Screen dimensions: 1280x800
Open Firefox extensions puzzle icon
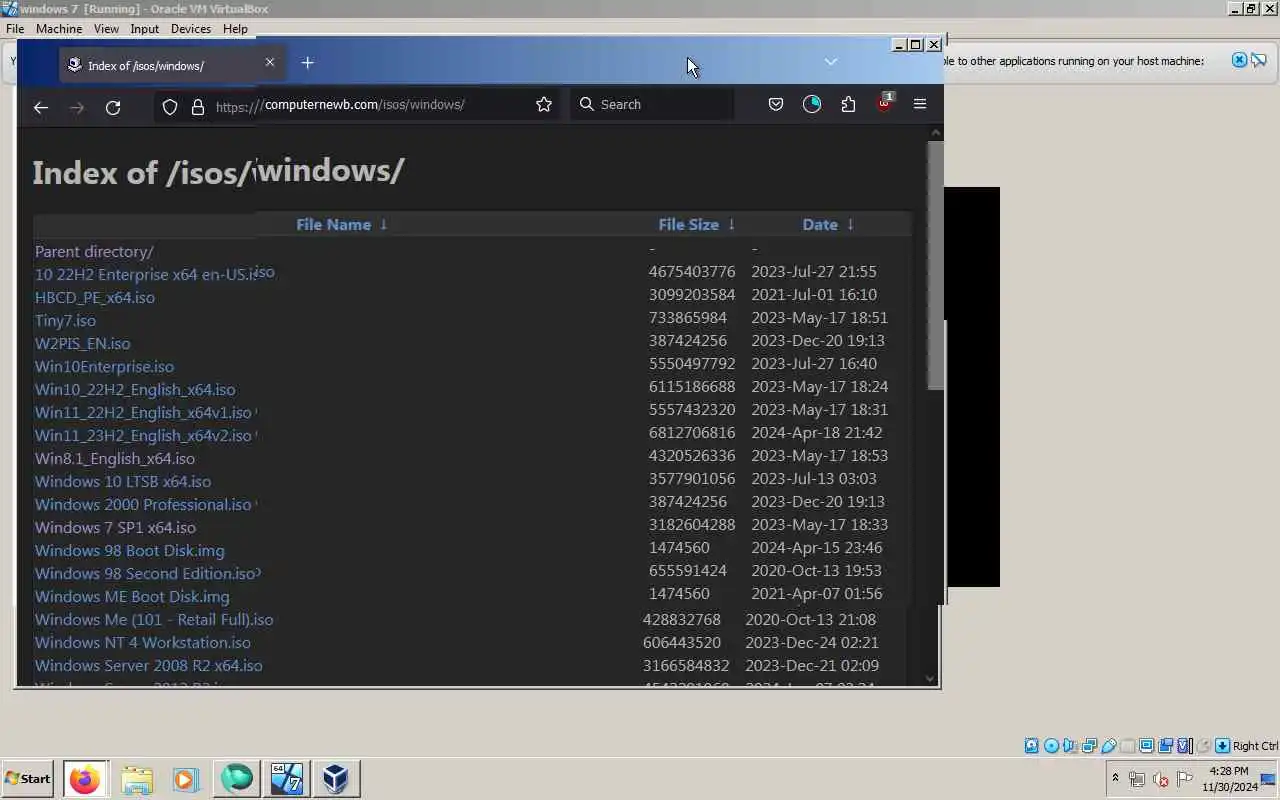tap(848, 104)
